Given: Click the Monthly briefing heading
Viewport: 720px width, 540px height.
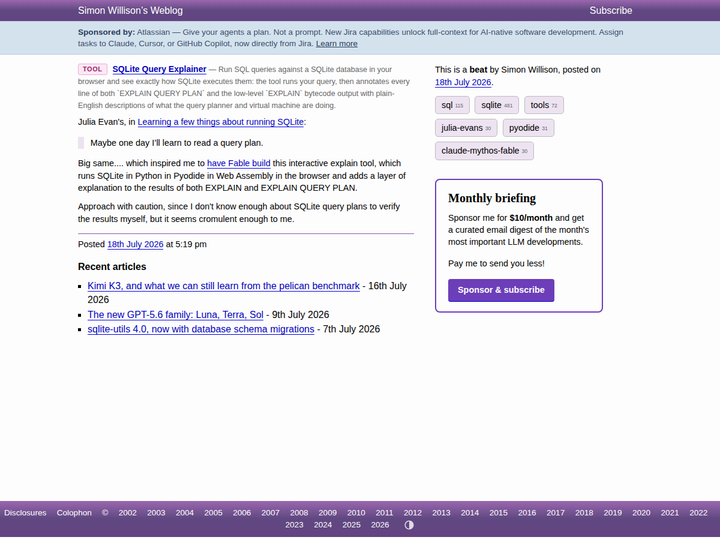Looking at the screenshot, I should coord(492,198).
